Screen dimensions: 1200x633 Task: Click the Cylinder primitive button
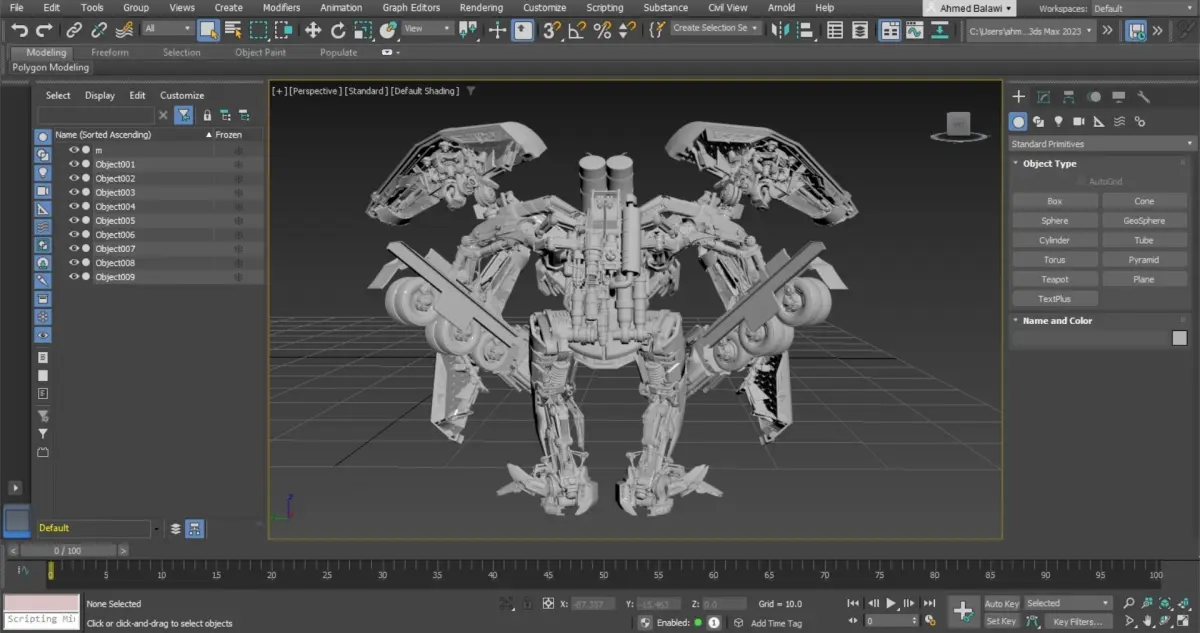[x=1054, y=240]
